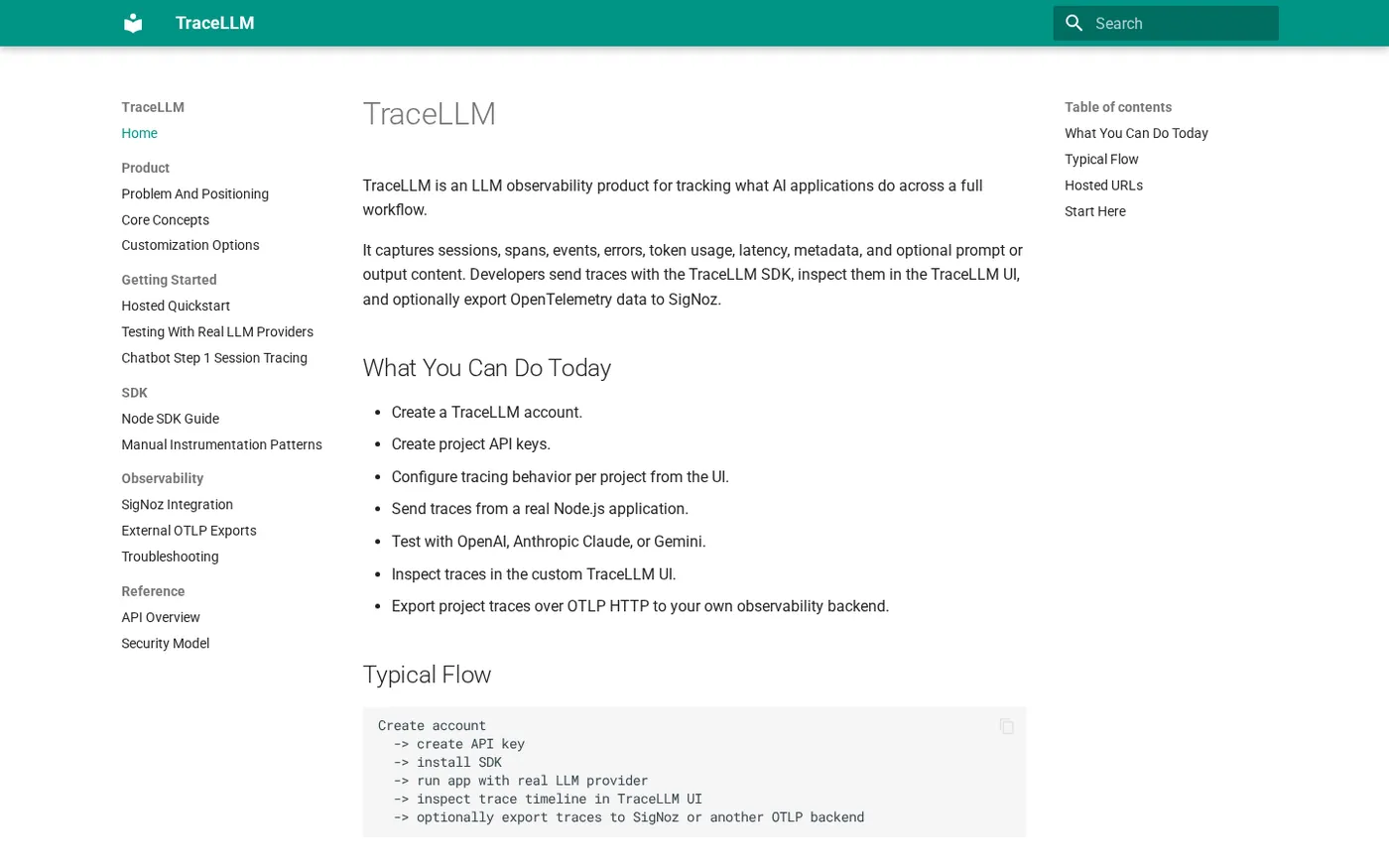Click the Getting Started section heading
This screenshot has width=1389, height=868.
(169, 280)
